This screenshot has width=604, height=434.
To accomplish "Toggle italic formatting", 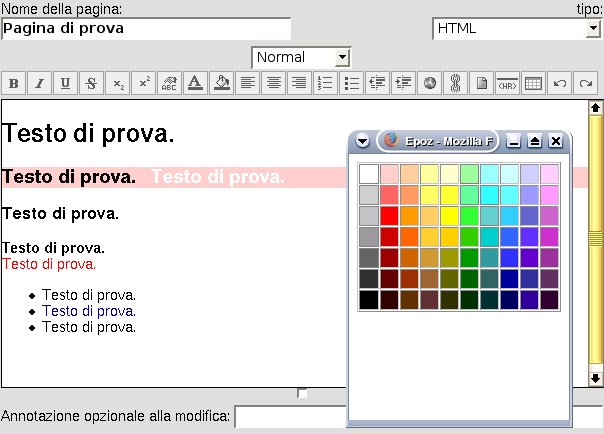I will click(40, 83).
